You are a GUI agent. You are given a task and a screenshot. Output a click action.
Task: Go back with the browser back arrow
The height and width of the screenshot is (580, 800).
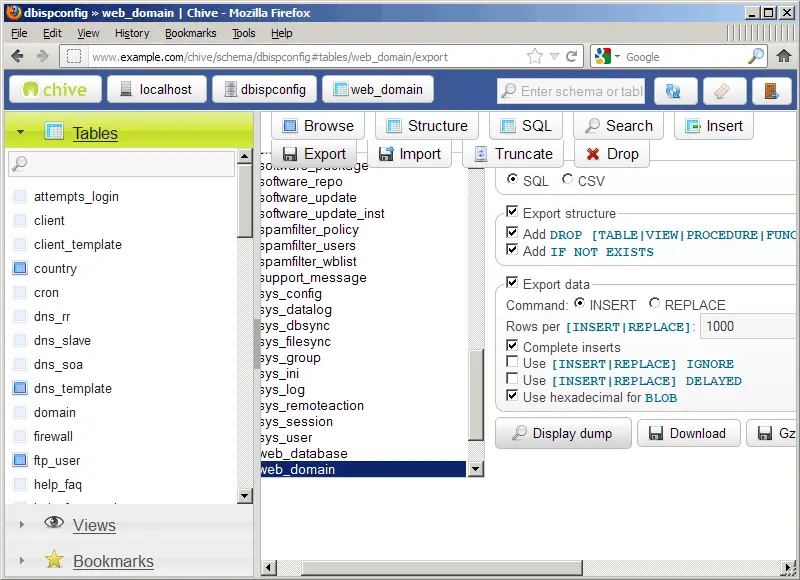[17, 56]
